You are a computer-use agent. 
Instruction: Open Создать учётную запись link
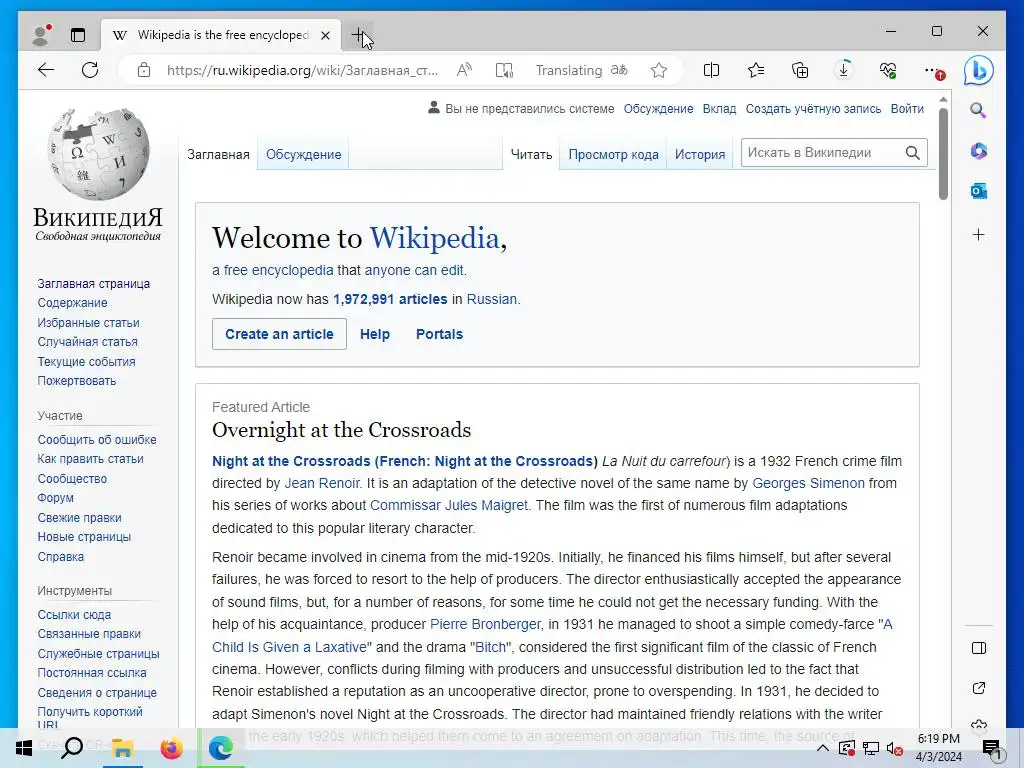813,109
